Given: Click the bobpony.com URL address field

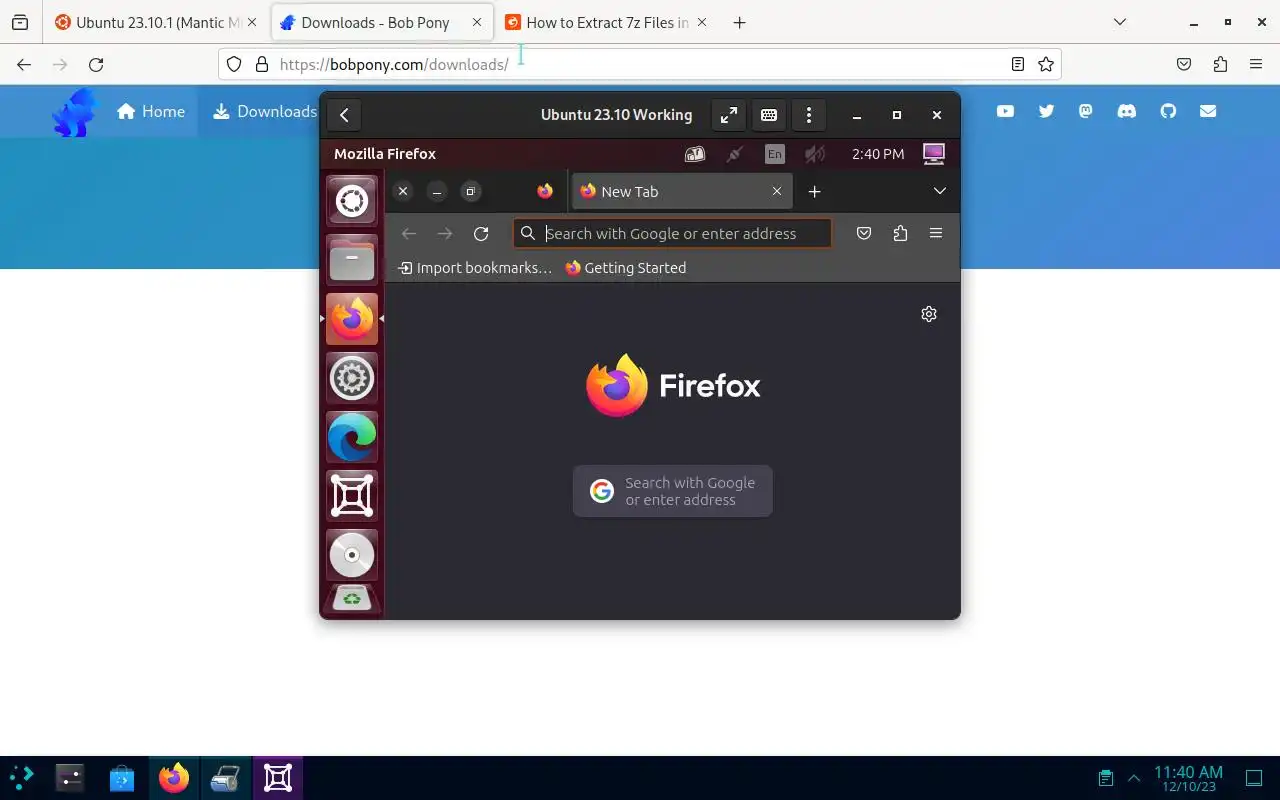Looking at the screenshot, I should (640, 64).
